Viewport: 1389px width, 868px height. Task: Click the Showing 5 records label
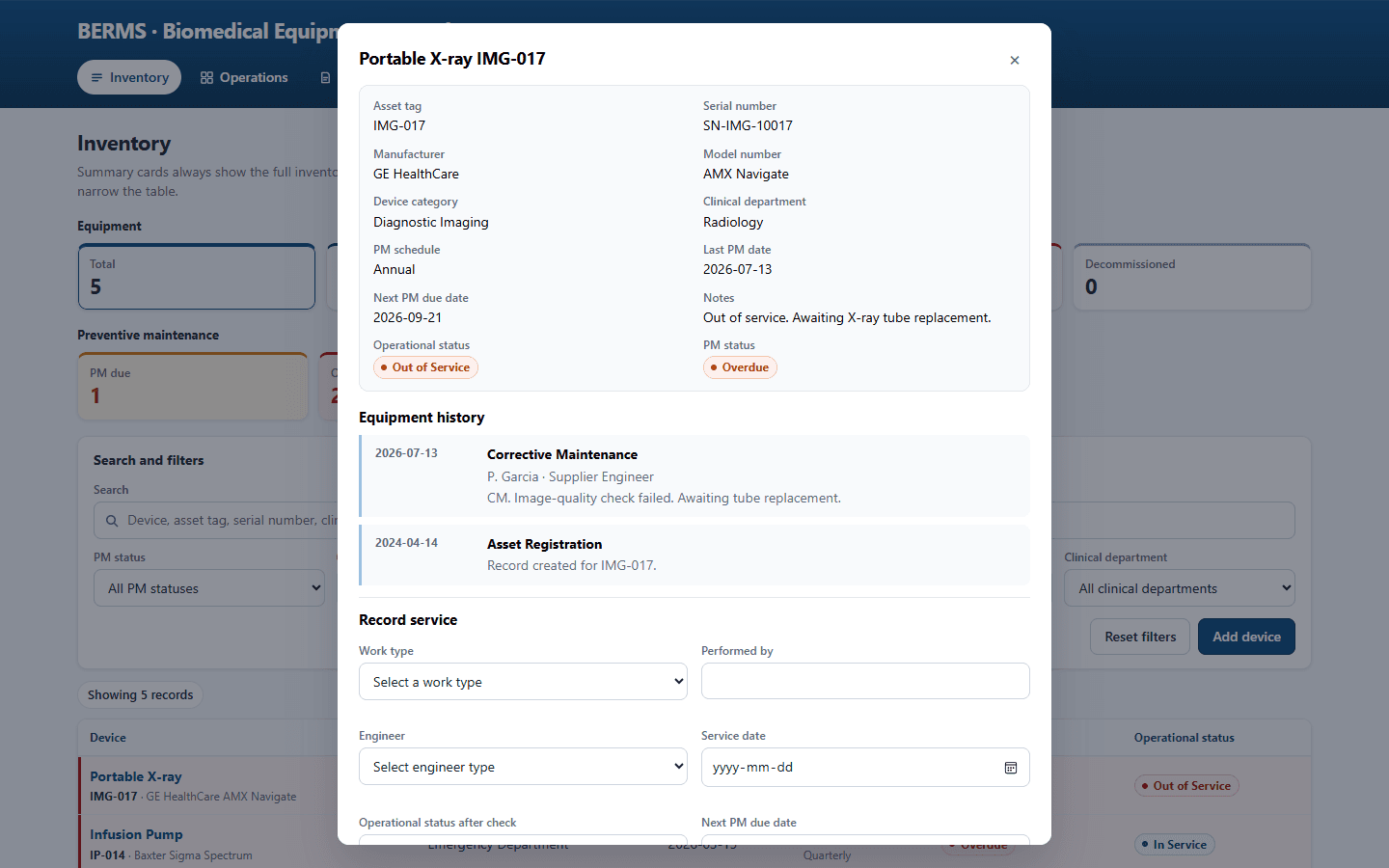click(x=140, y=695)
